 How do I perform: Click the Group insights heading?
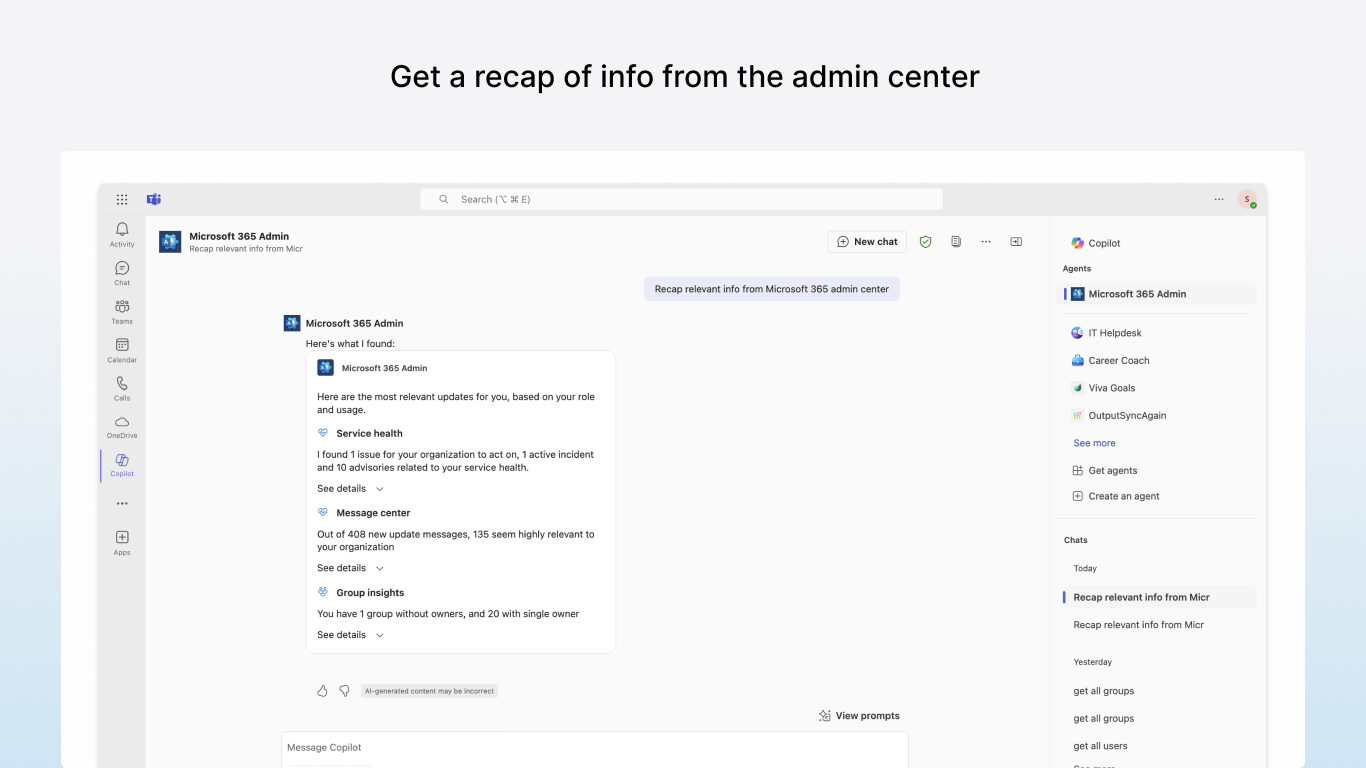tap(370, 592)
